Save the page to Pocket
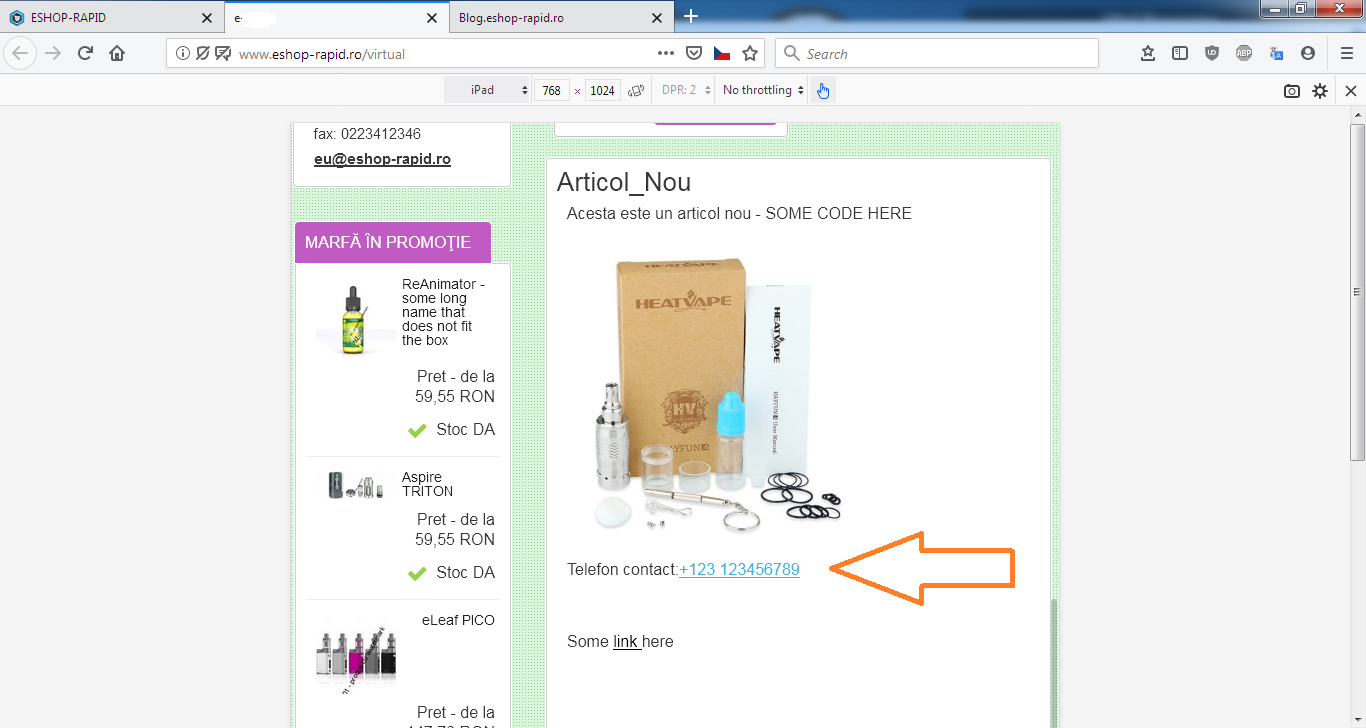Screen dimensions: 1366x728 click(694, 54)
